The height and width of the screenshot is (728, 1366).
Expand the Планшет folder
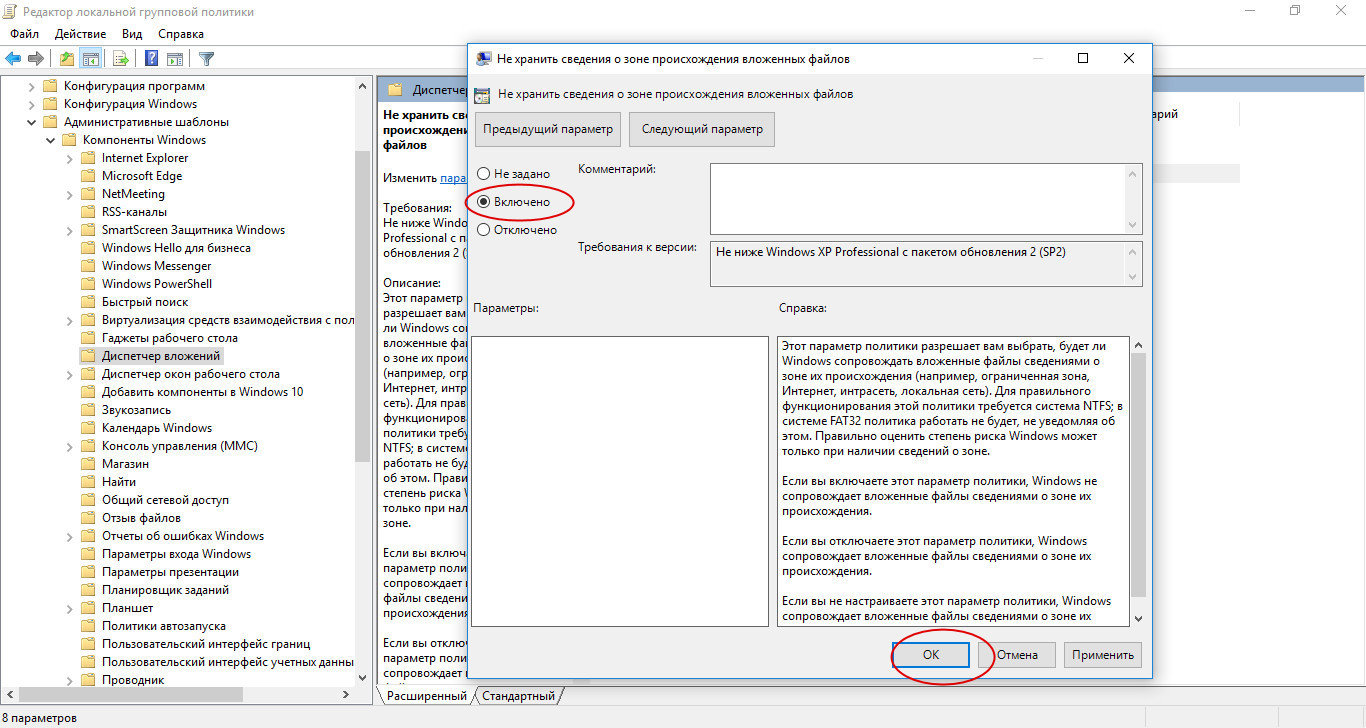[69, 608]
